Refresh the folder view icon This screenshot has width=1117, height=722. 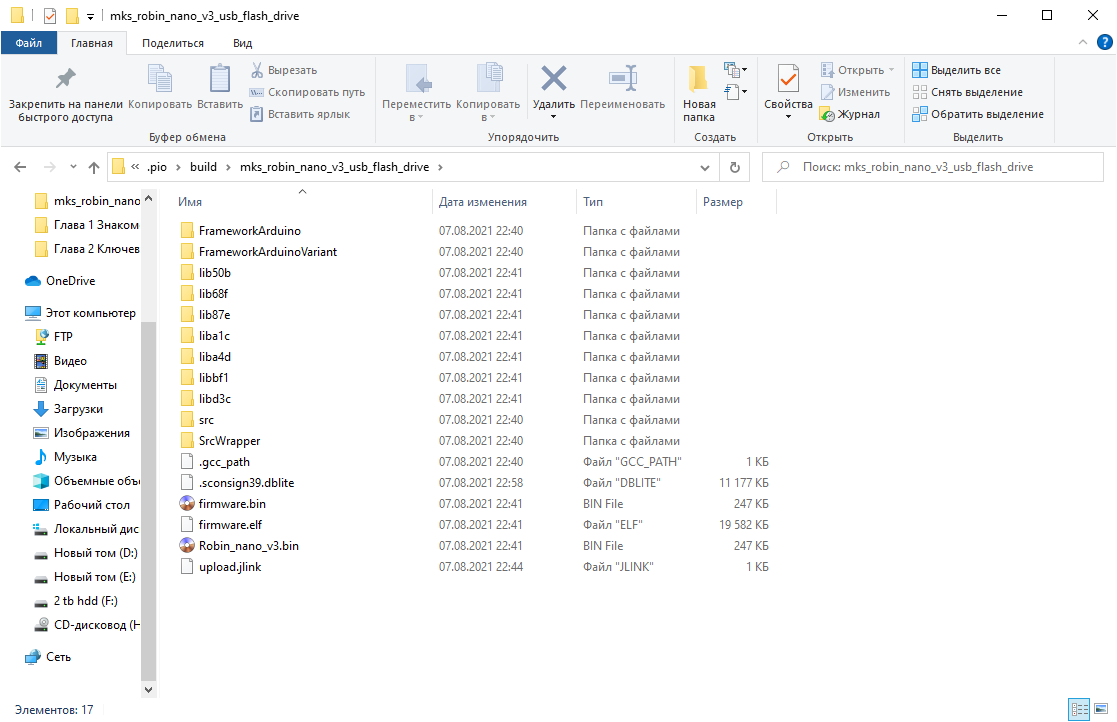coord(734,167)
